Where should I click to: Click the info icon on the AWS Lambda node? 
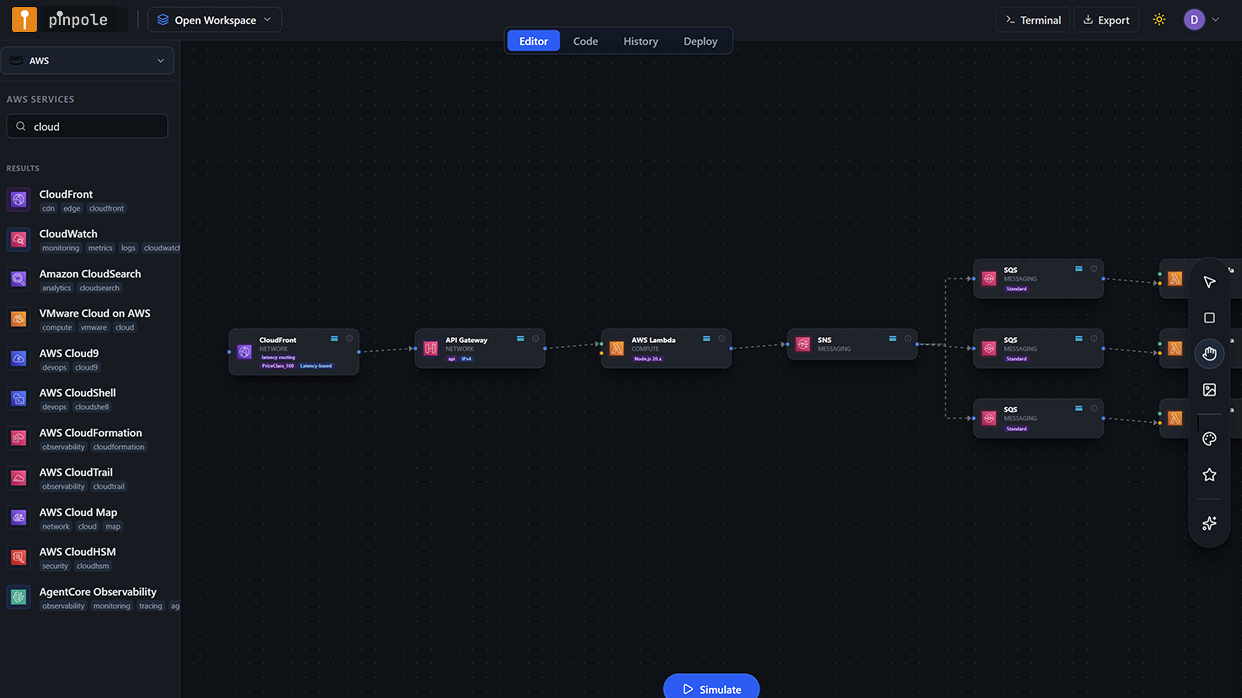721,338
